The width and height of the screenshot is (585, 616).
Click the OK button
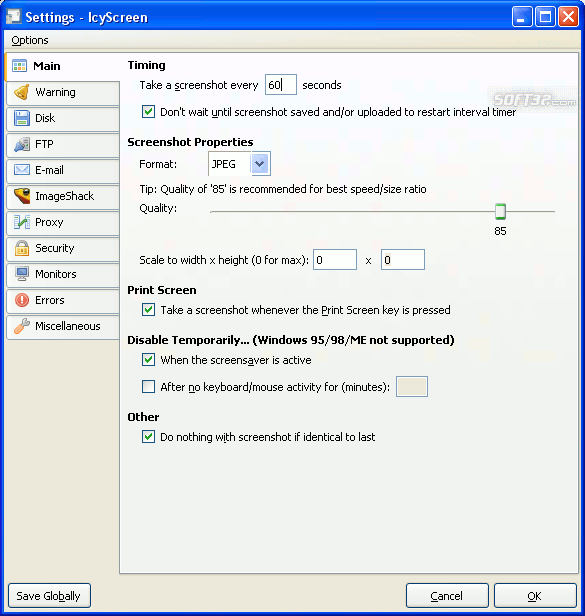pyautogui.click(x=535, y=596)
